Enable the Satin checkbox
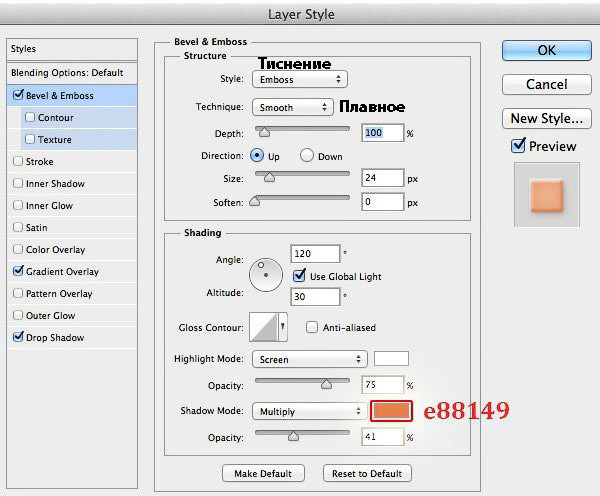Viewport: 600px width, 496px height. pyautogui.click(x=18, y=227)
